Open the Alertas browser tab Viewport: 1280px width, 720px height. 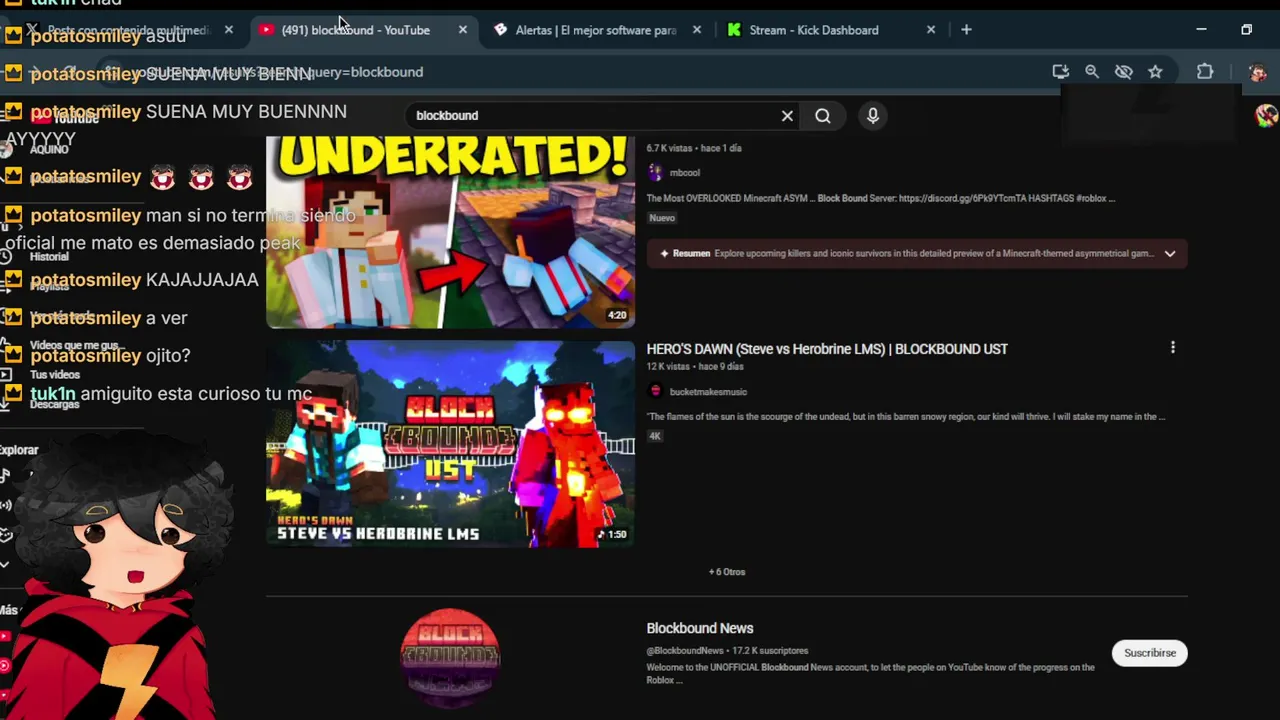[595, 30]
